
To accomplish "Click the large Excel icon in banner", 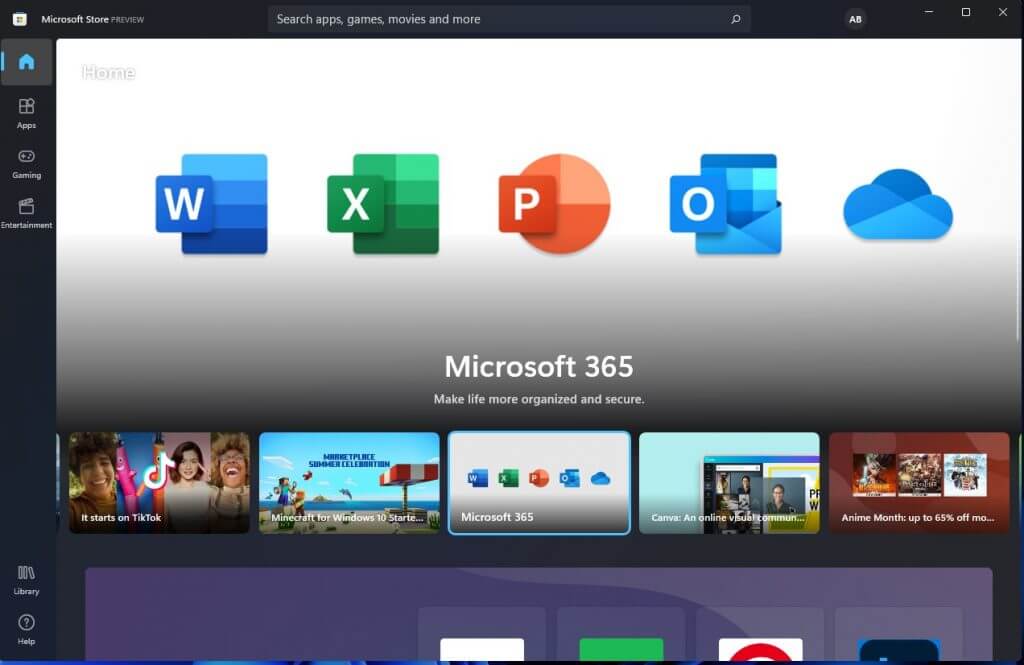I will pyautogui.click(x=383, y=204).
